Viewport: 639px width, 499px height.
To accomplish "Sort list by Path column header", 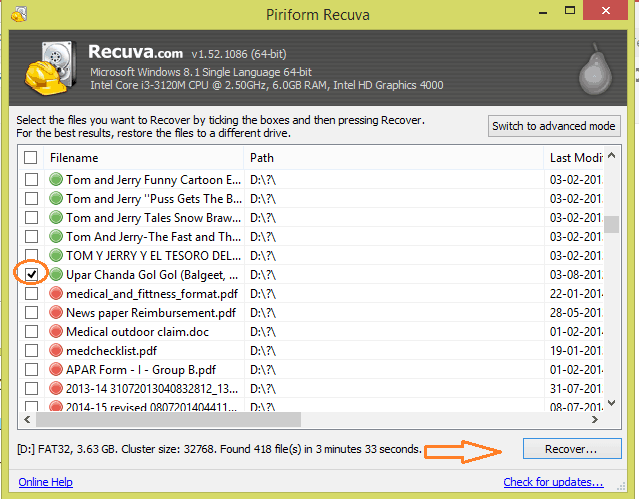I will click(x=394, y=158).
